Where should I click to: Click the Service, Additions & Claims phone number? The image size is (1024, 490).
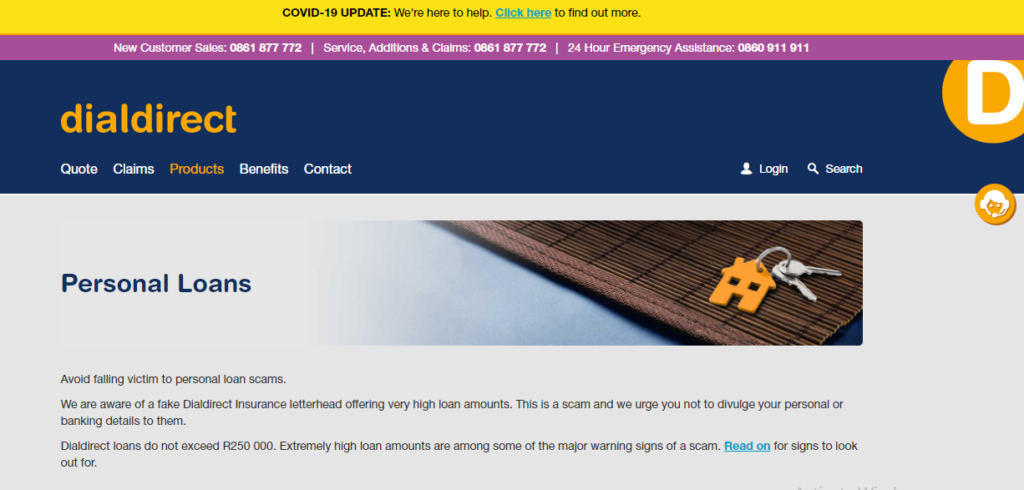(x=510, y=48)
